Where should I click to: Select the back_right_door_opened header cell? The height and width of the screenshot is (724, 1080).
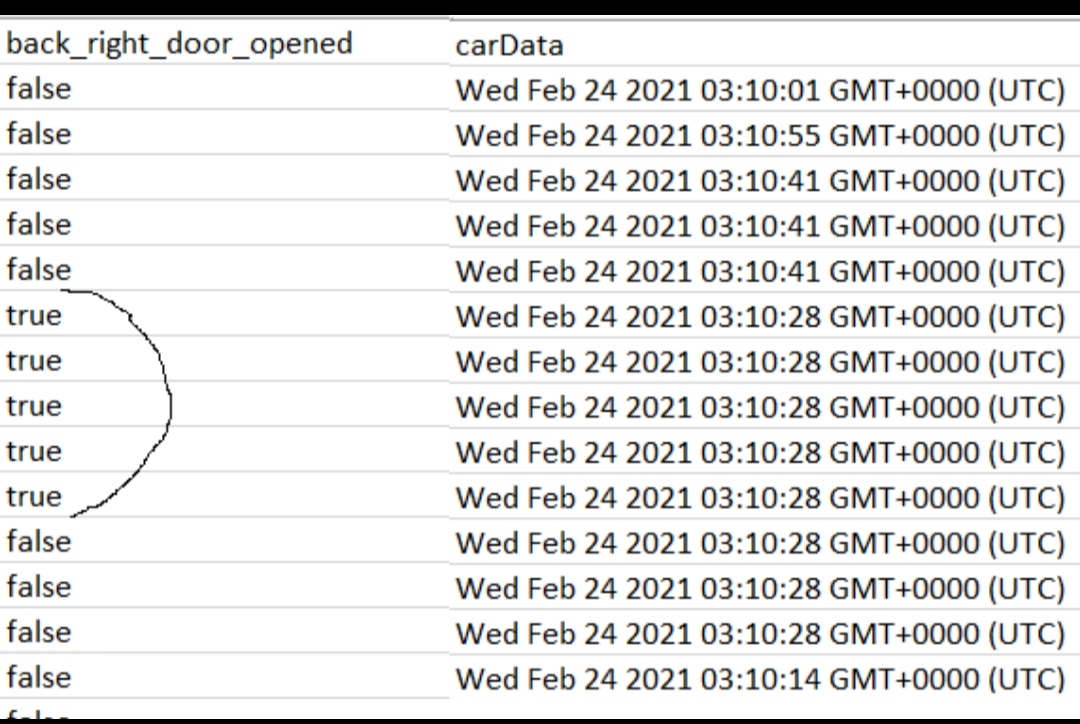click(179, 44)
